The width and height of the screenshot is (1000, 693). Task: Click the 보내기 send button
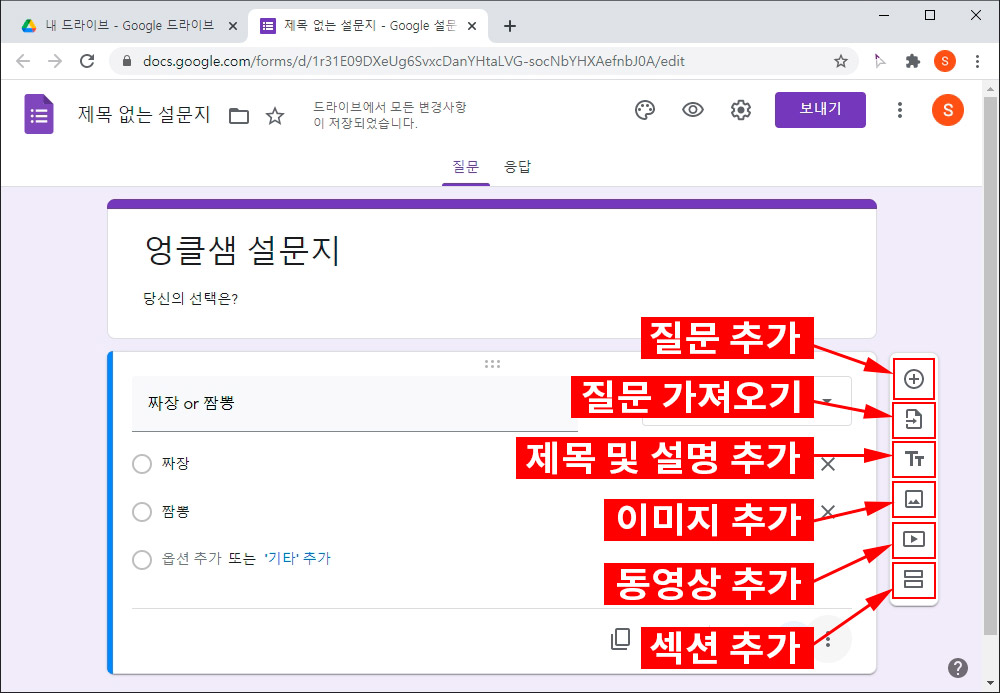click(x=820, y=110)
